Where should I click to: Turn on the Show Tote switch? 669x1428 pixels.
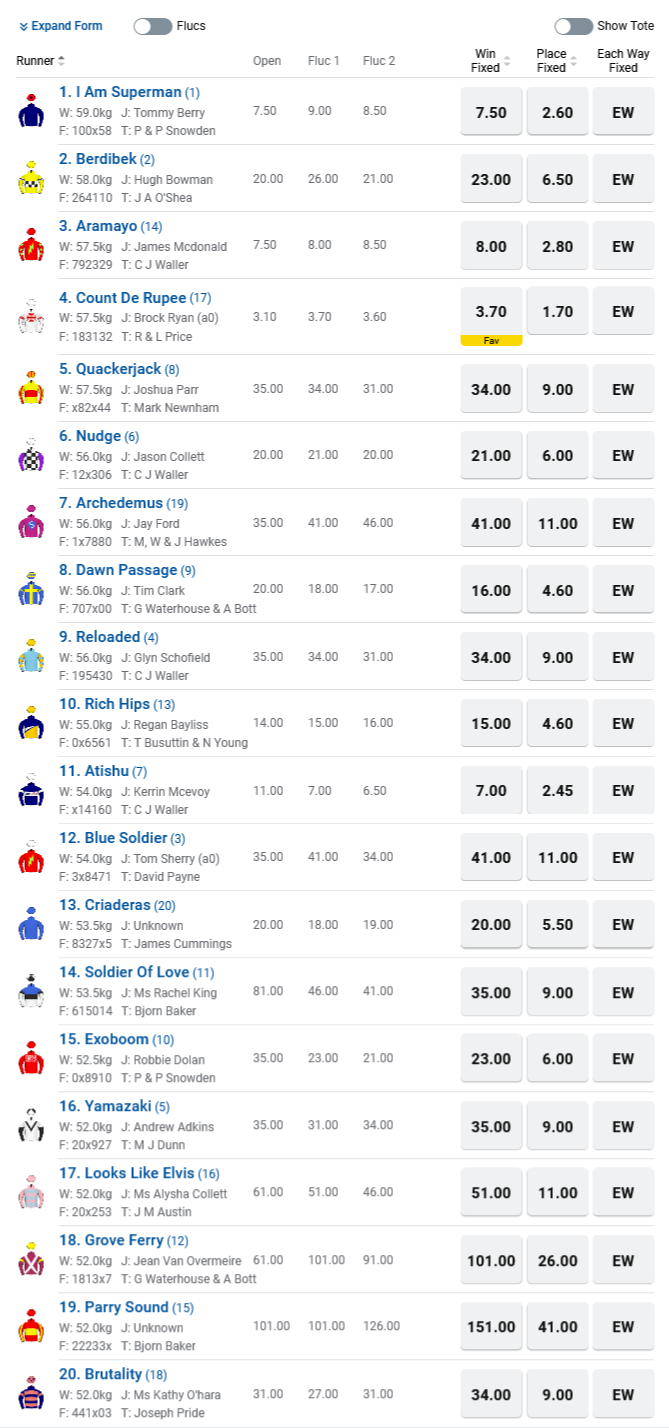coord(574,26)
